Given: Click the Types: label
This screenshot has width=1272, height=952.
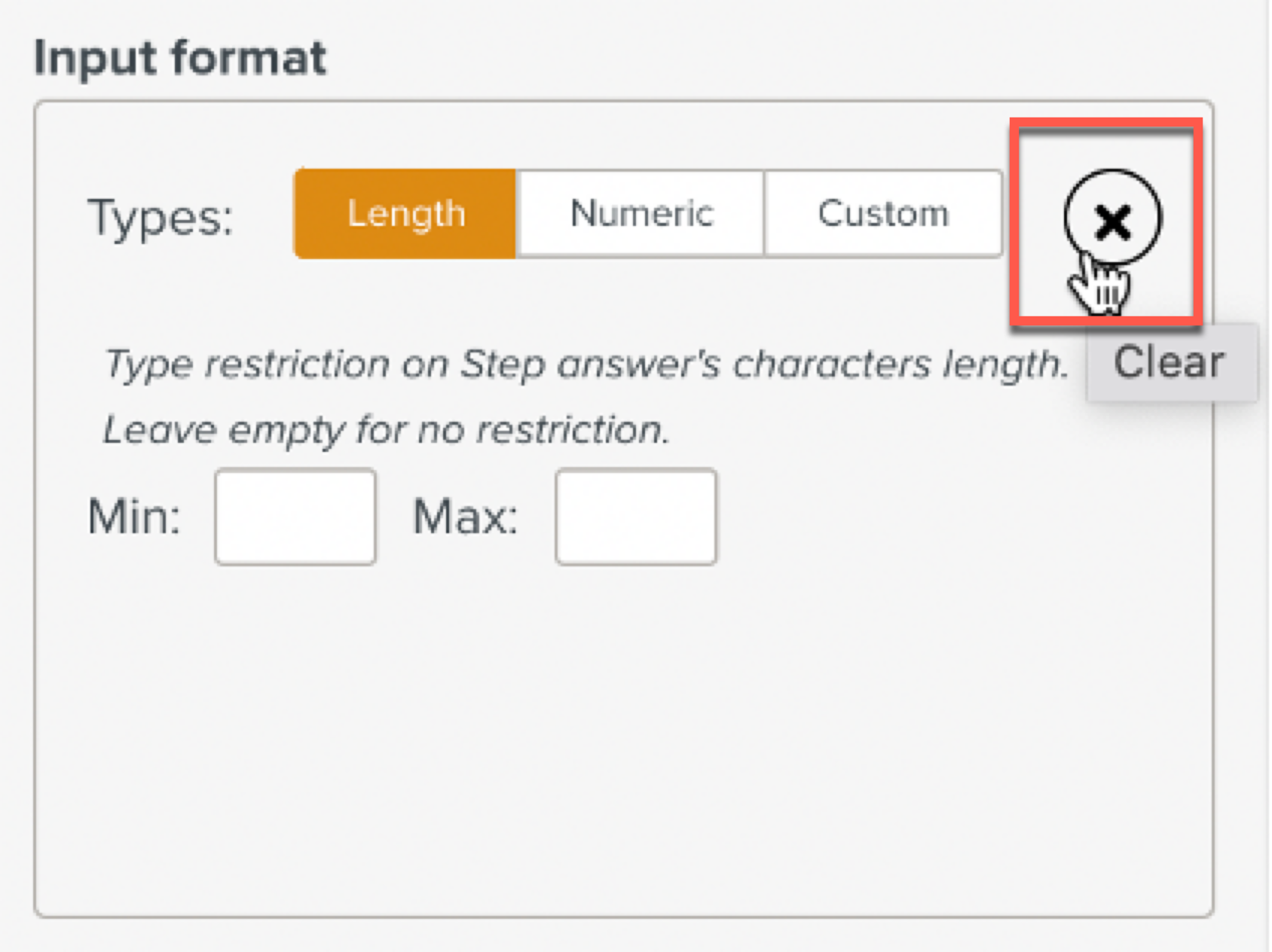Looking at the screenshot, I should [x=161, y=218].
